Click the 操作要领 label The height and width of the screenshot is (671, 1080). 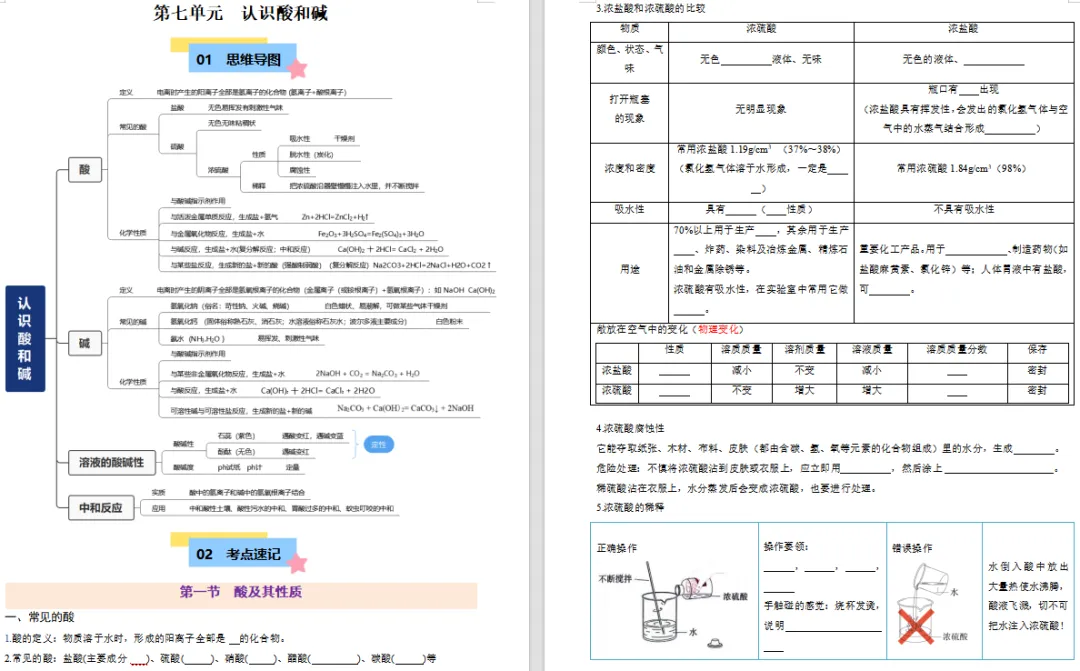pyautogui.click(x=785, y=546)
